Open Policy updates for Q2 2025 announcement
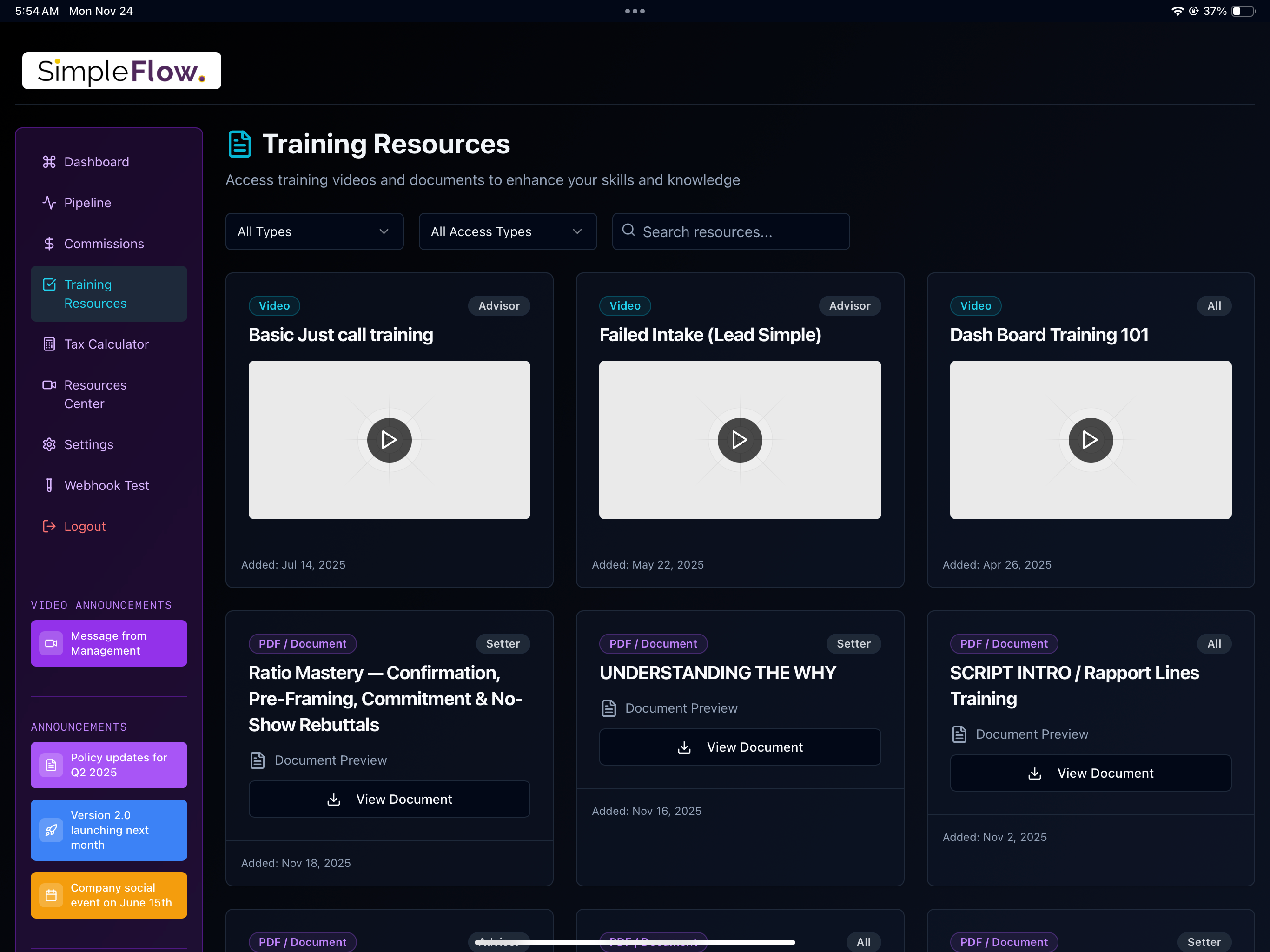This screenshot has height=952, width=1270. pos(109,765)
